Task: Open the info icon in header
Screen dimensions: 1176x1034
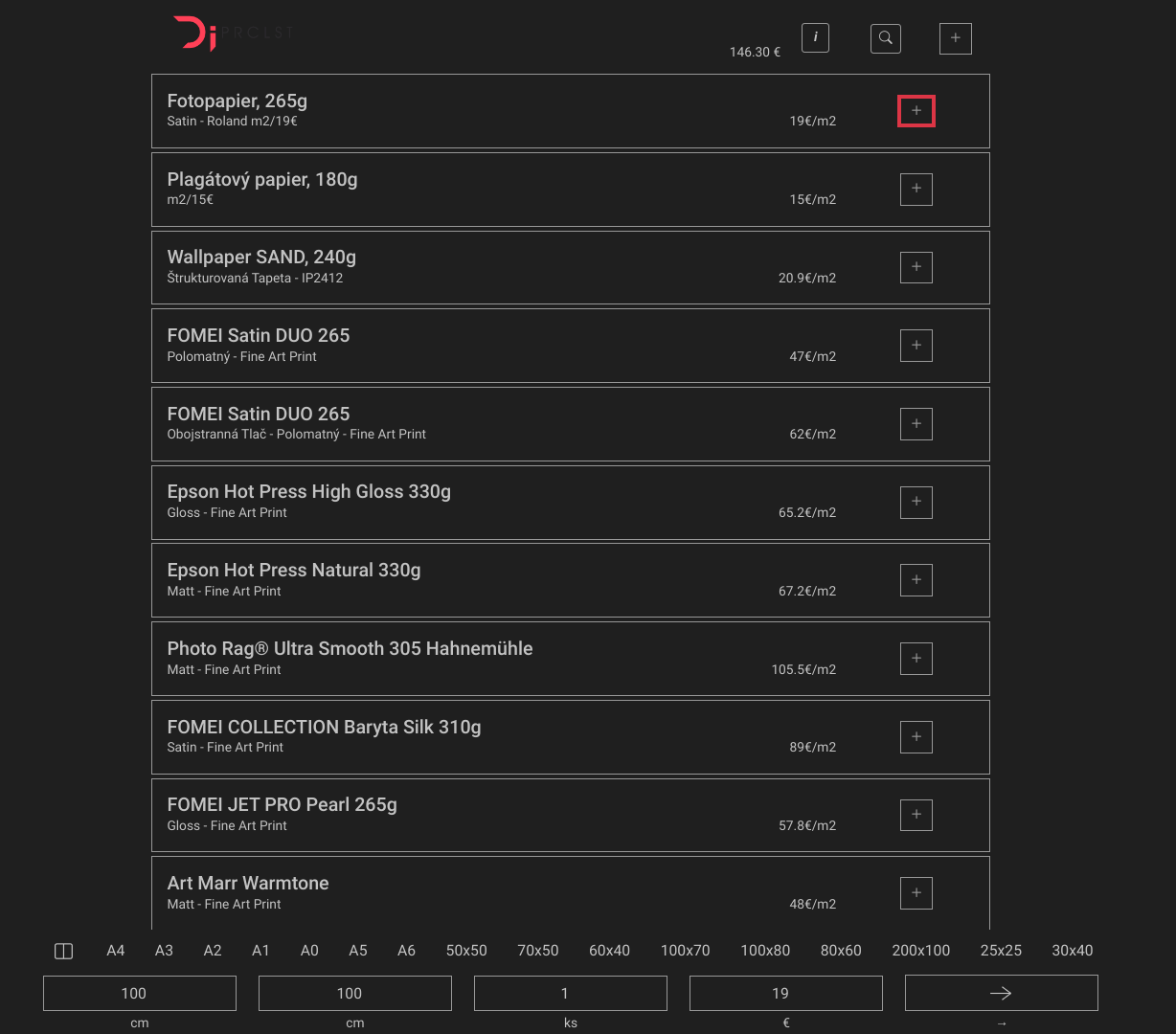Action: point(815,37)
